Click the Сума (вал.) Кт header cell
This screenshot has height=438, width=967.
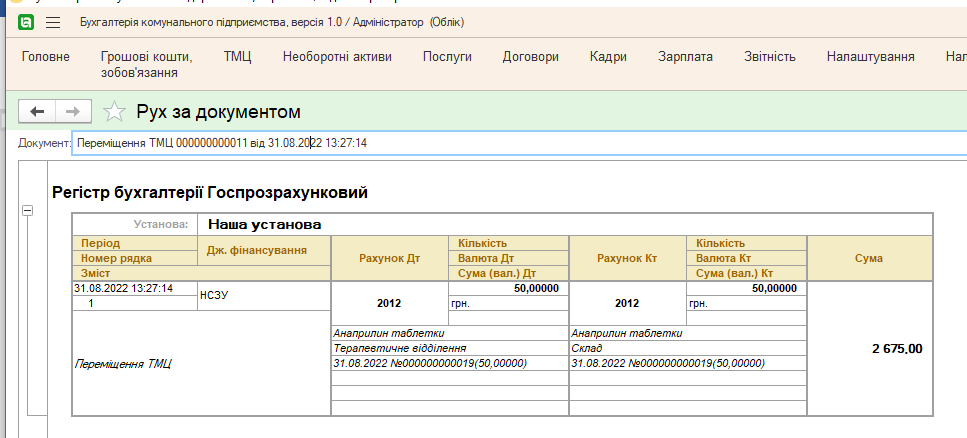click(746, 273)
